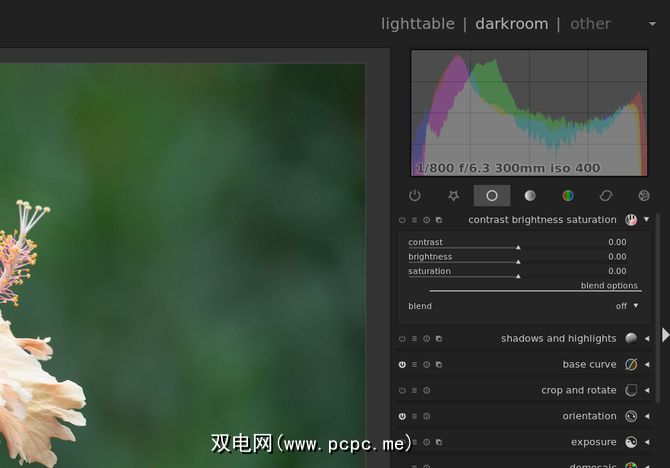Viewport: 670px width, 468px height.
Task: Click the shadows and highlights module title
Action: [558, 338]
